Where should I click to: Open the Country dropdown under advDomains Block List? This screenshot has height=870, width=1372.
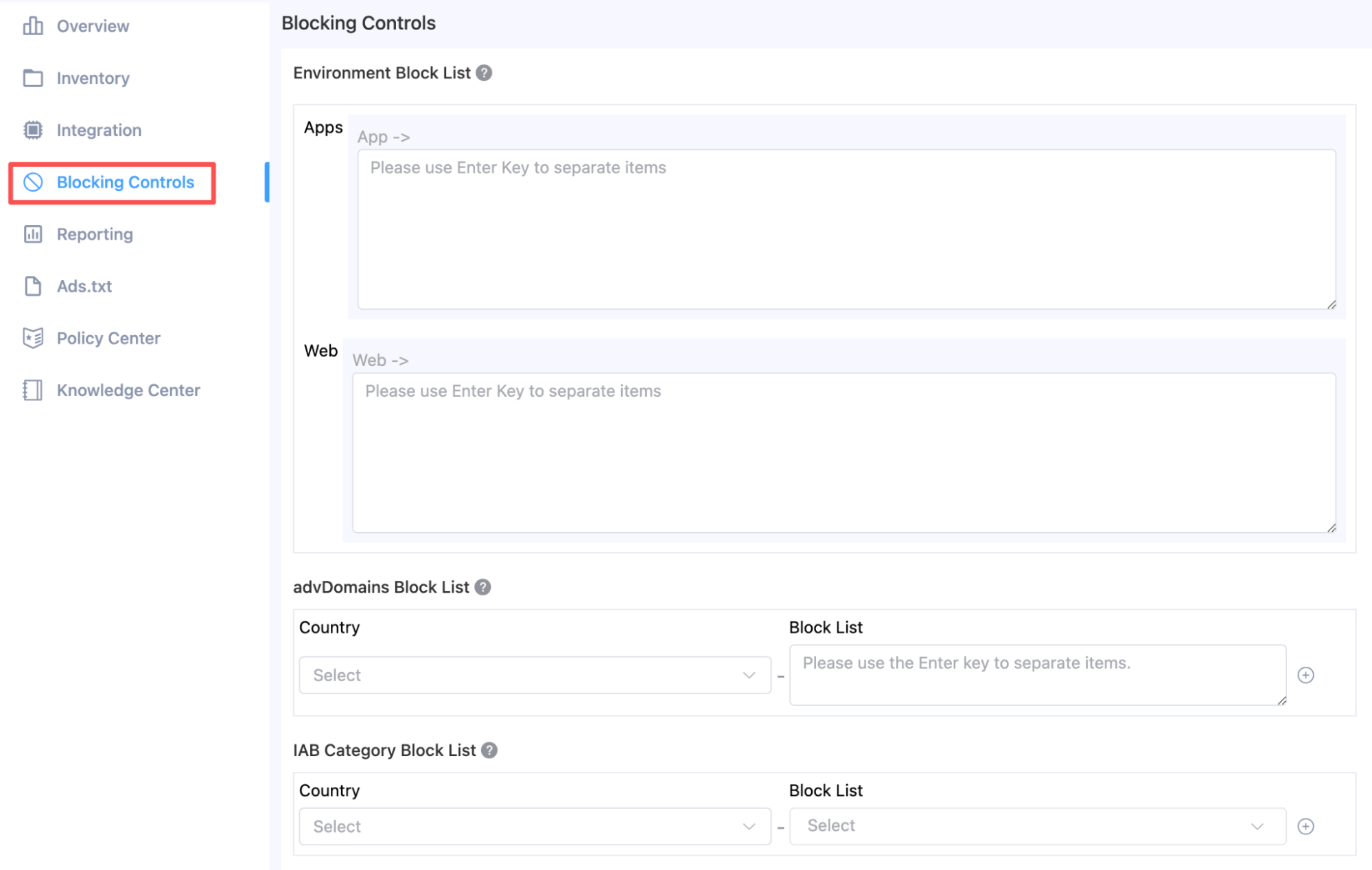tap(535, 675)
